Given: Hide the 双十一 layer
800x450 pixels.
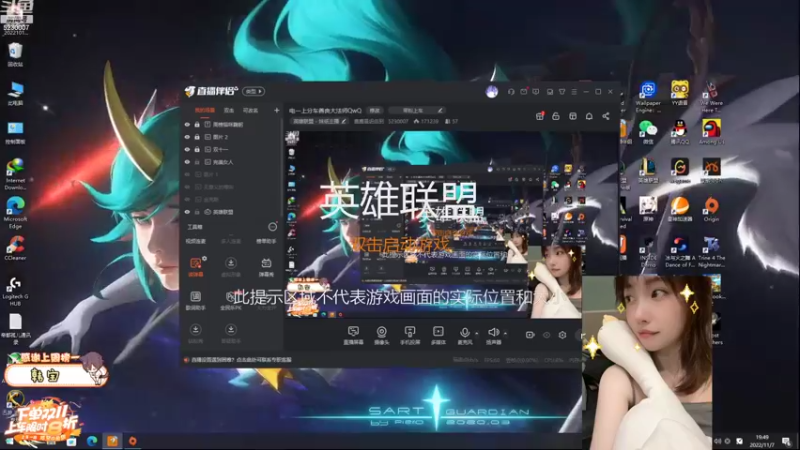Looking at the screenshot, I should click(187, 149).
